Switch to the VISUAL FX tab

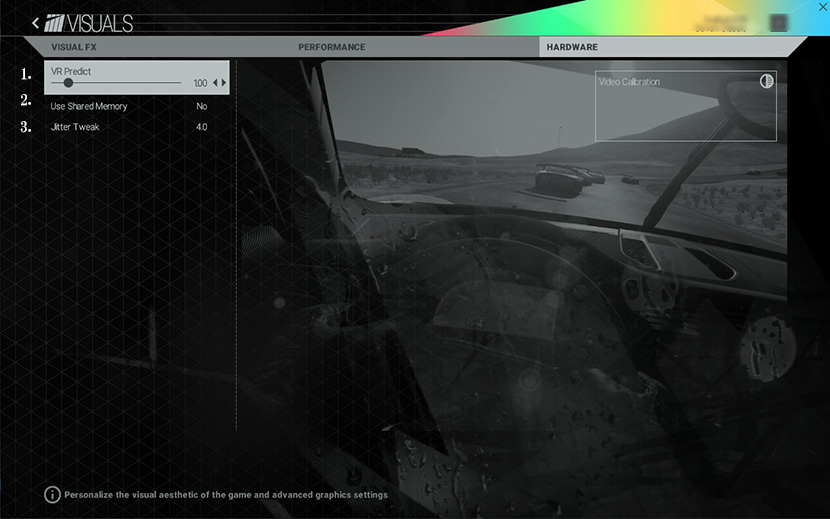point(74,47)
